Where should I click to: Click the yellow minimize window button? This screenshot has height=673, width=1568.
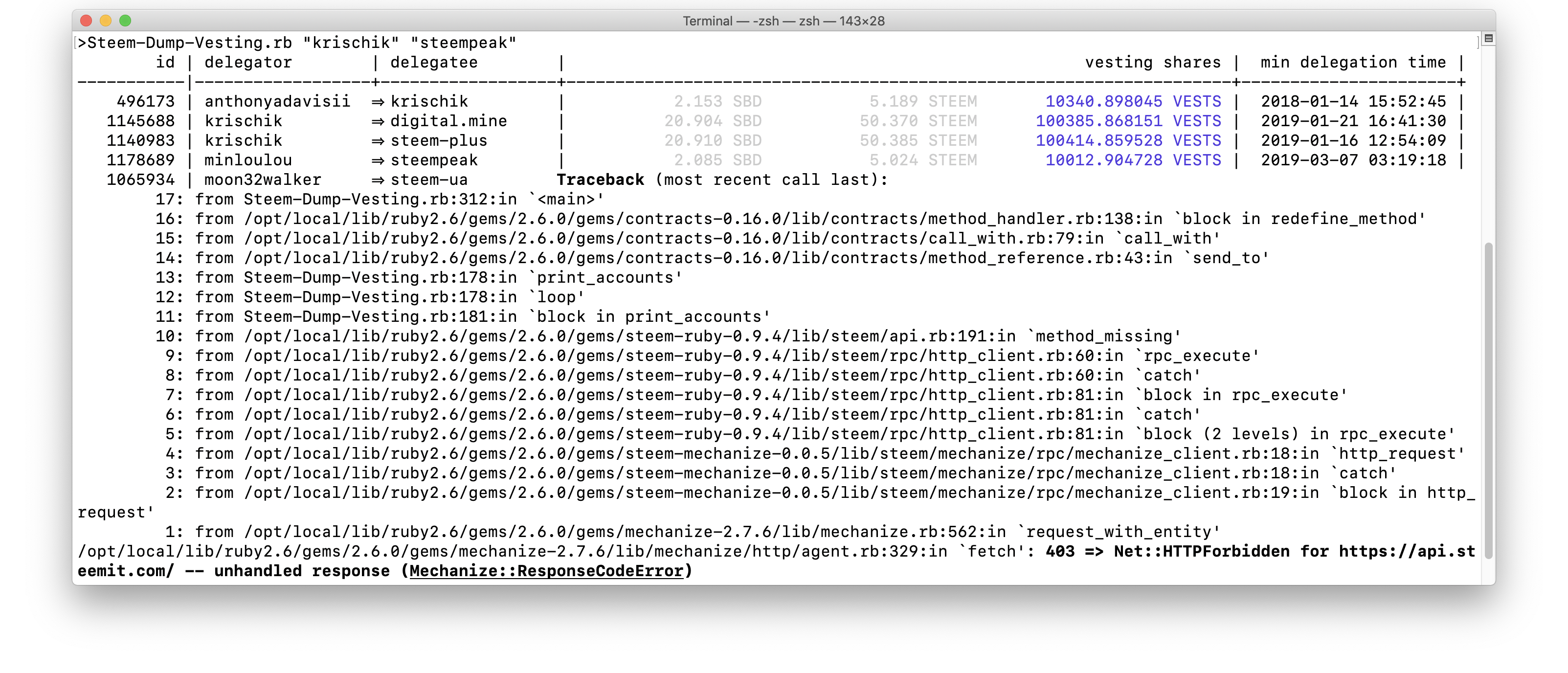[105, 21]
